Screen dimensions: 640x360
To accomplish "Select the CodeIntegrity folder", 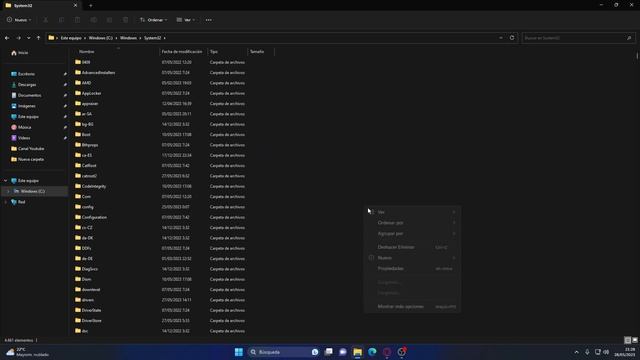I will click(x=93, y=186).
